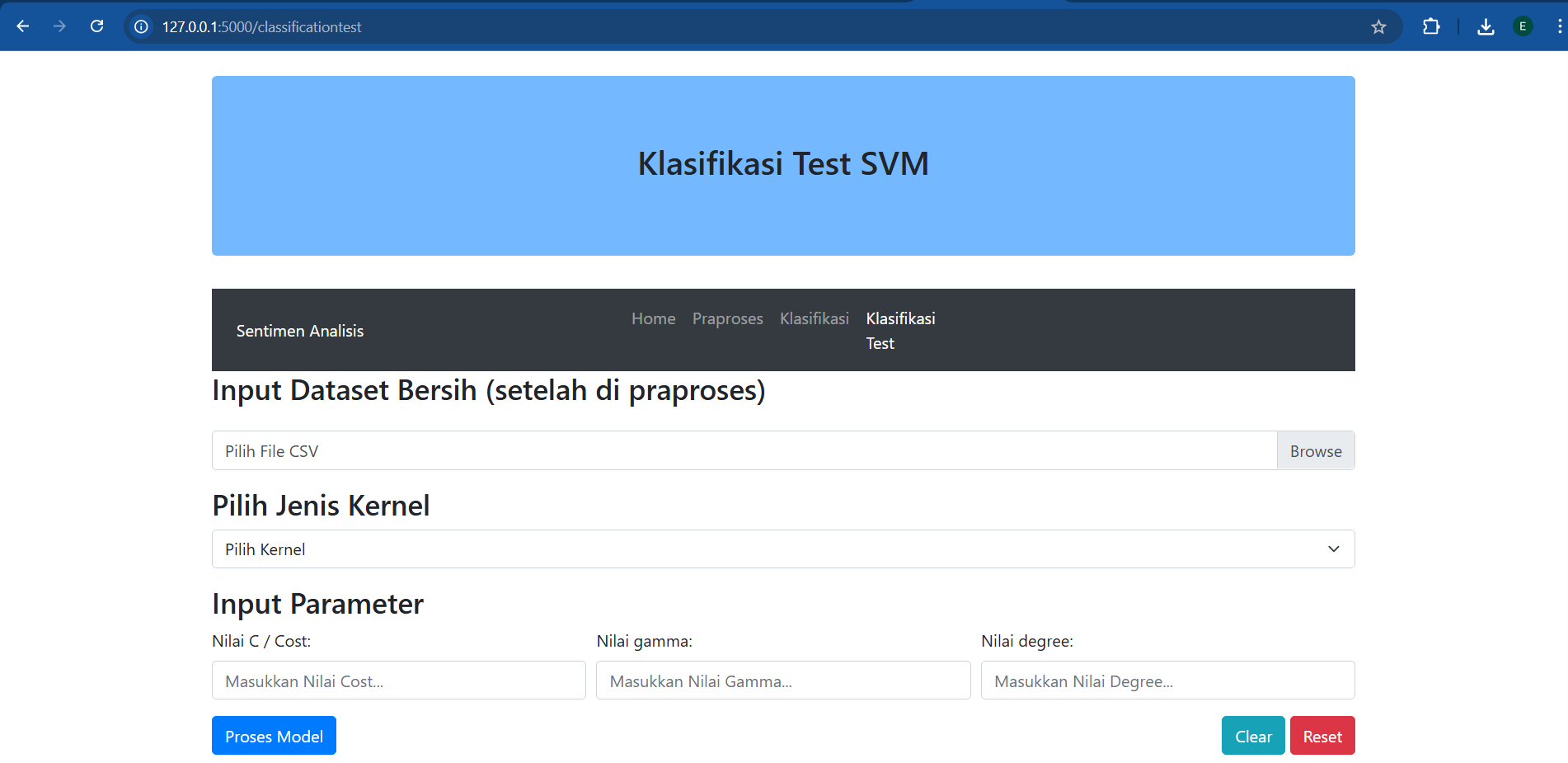Screen dimensions: 1568x763
Task: Click the teal Clear button
Action: pos(1252,736)
